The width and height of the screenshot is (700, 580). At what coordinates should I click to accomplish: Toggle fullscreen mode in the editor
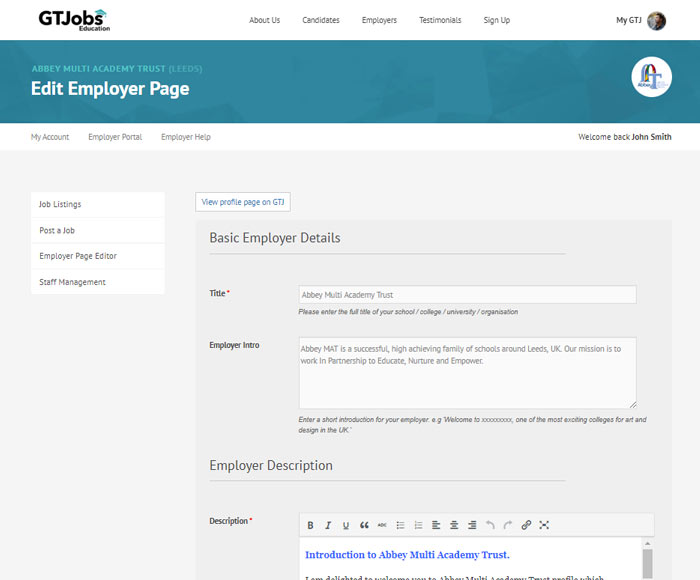coord(544,525)
